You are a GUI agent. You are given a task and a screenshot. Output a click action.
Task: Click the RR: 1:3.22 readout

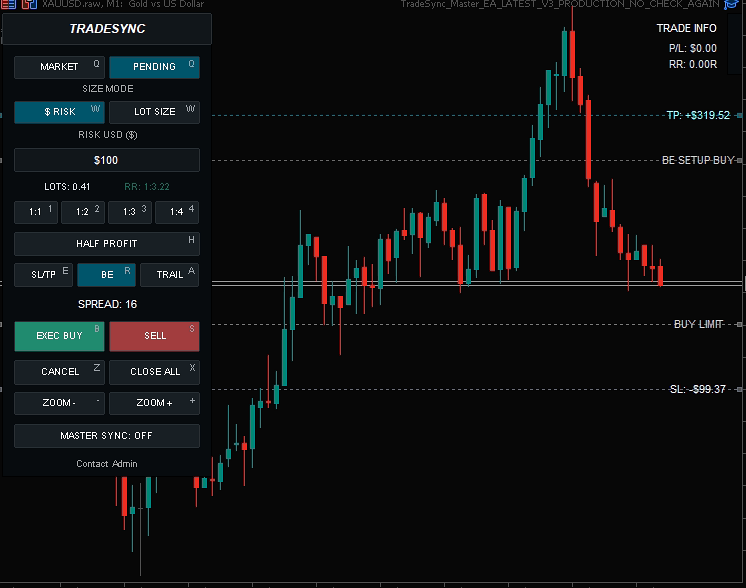[x=147, y=187]
